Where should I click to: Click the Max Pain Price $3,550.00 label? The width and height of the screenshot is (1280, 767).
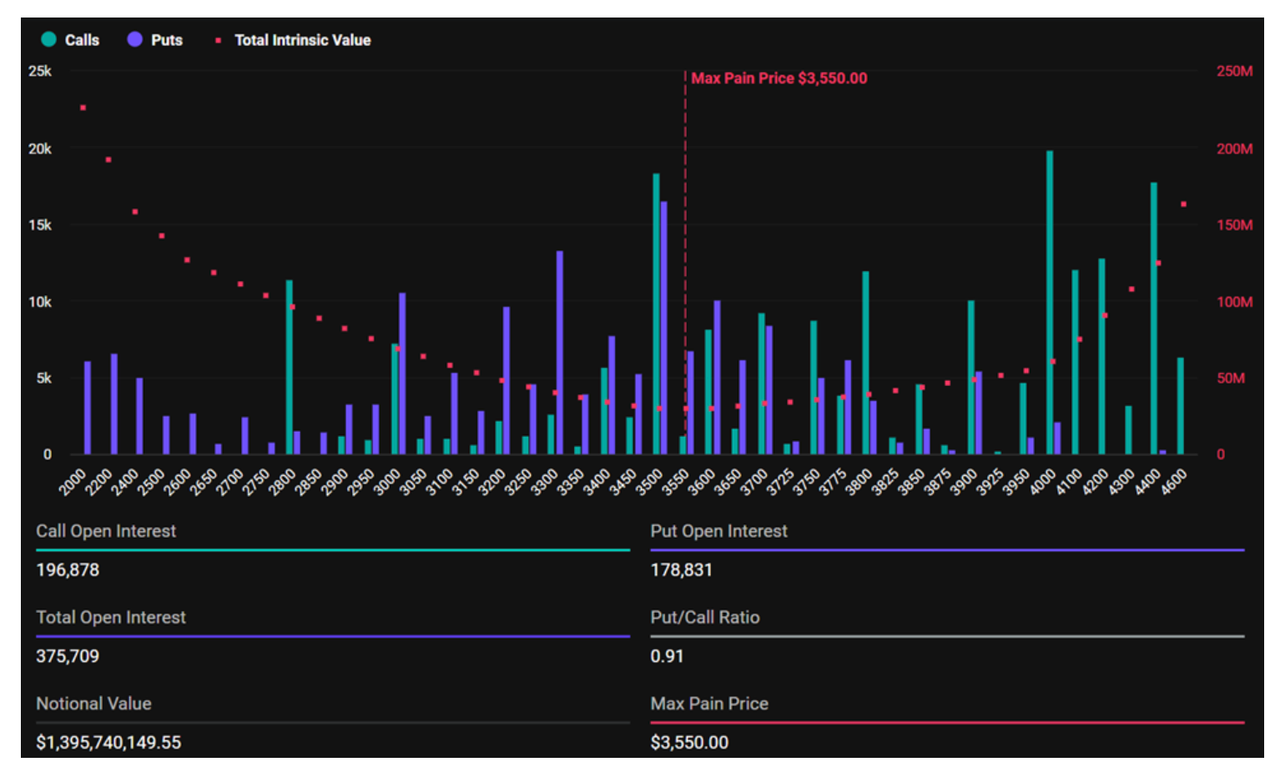tap(779, 78)
